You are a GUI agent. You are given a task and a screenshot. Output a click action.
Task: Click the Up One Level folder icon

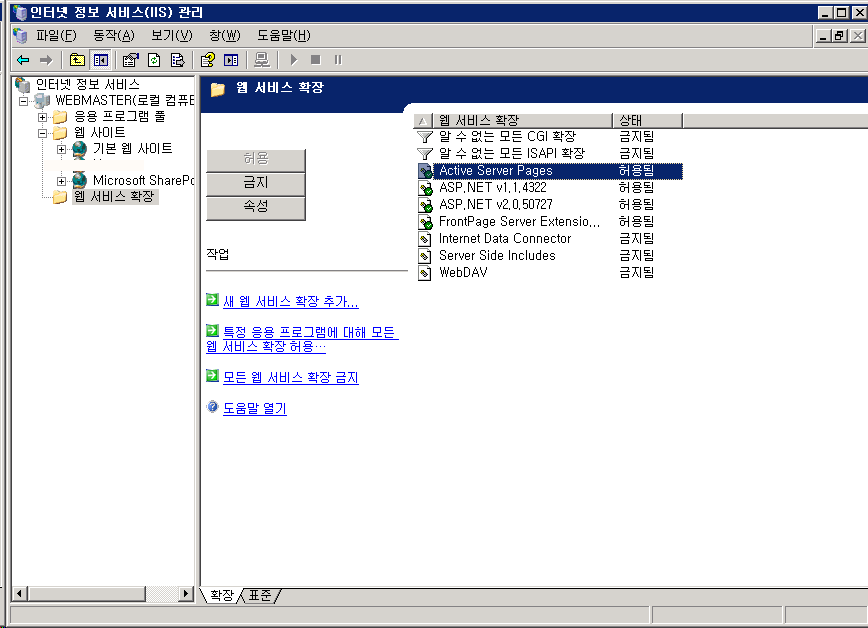(x=77, y=60)
